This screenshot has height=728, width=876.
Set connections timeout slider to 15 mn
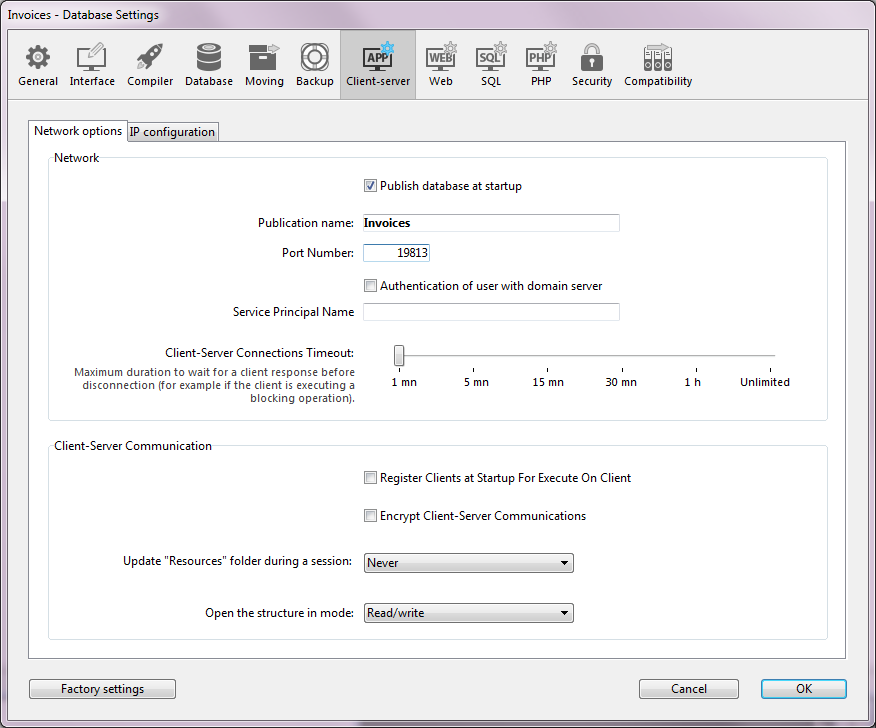point(548,355)
